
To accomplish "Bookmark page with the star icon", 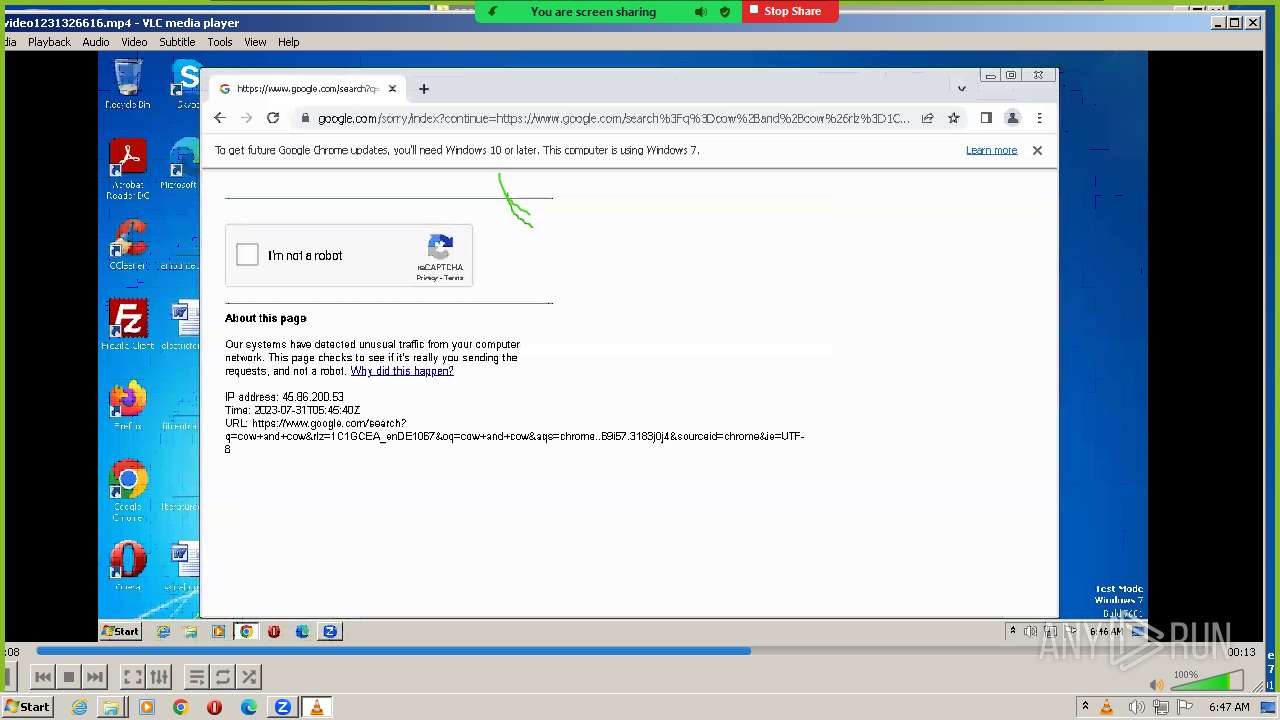I will (x=954, y=118).
